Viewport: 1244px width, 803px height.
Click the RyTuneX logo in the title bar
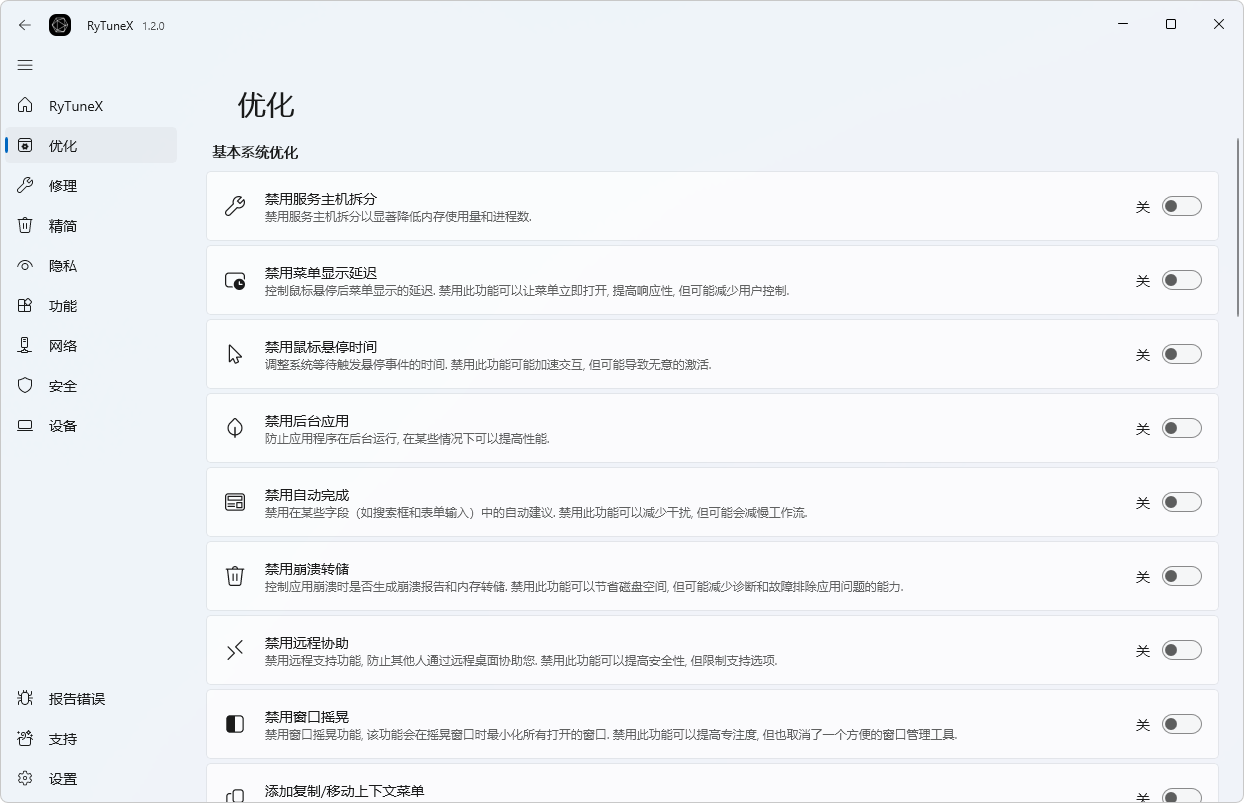coord(60,25)
